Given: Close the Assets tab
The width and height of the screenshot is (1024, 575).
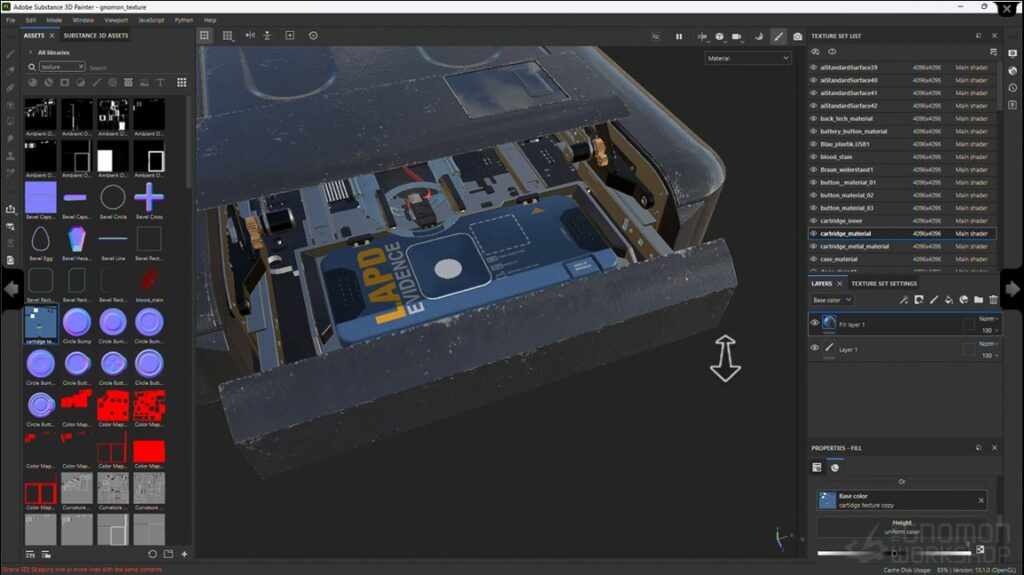Looking at the screenshot, I should (x=52, y=35).
